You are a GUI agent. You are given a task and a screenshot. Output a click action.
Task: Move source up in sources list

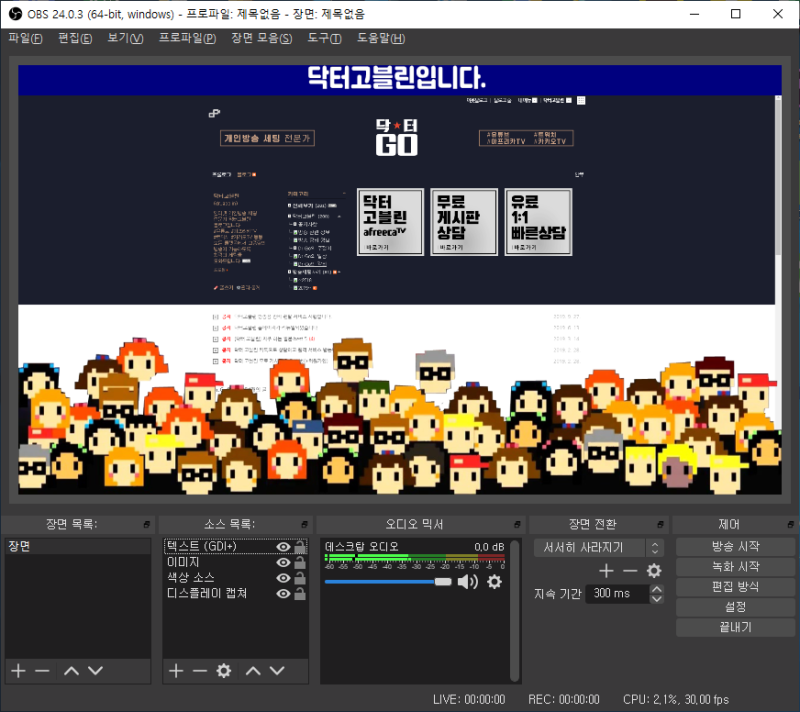point(253,671)
